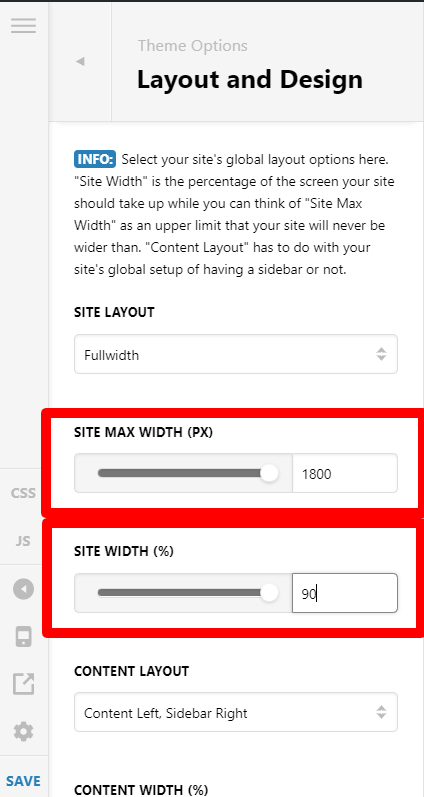Open the custom JS editor
The height and width of the screenshot is (797, 424).
[23, 541]
